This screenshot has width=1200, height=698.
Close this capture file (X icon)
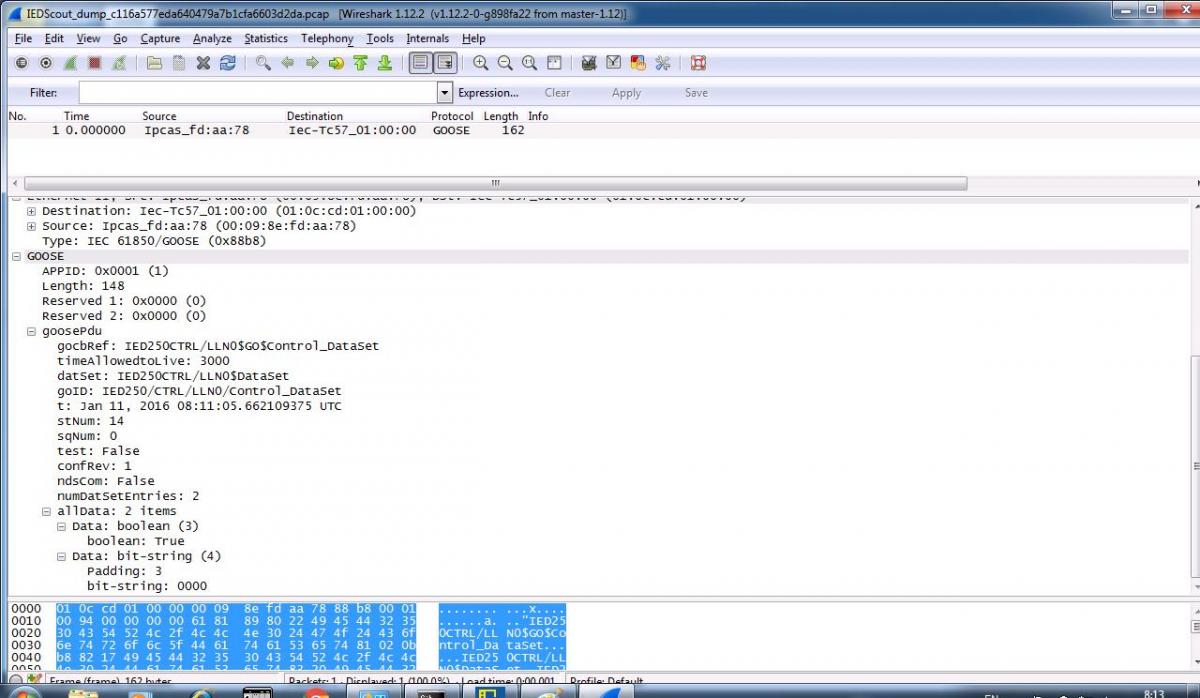tap(203, 63)
